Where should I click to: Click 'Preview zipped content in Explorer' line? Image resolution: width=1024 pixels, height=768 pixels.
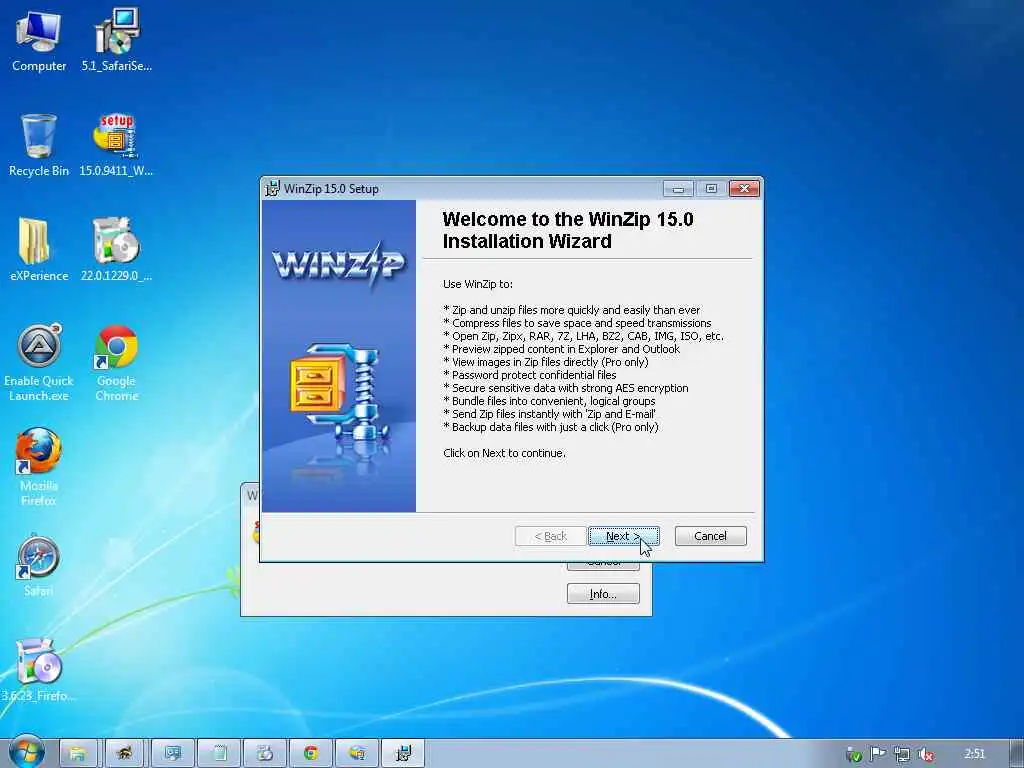561,349
